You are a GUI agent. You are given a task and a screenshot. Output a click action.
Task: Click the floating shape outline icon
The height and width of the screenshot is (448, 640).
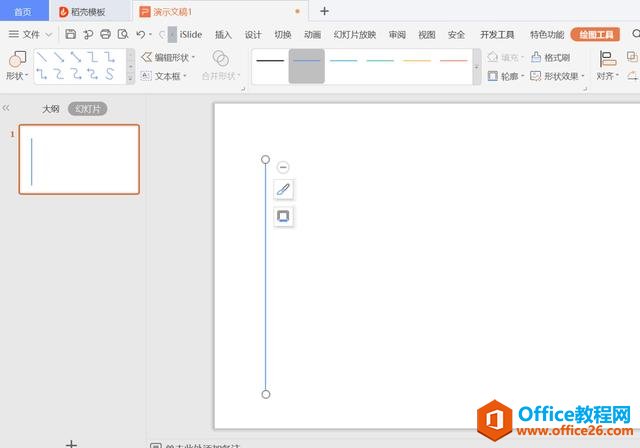(x=283, y=216)
